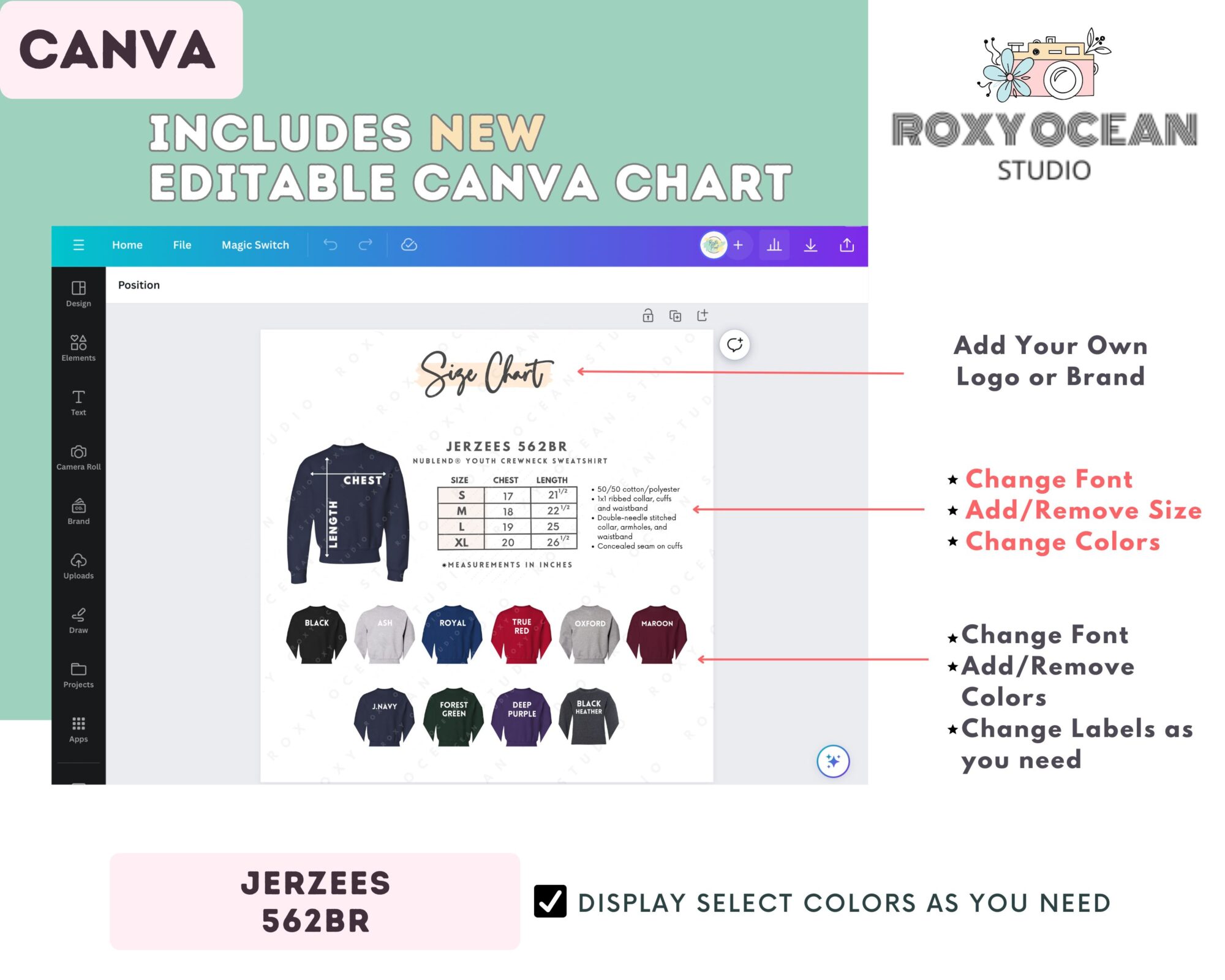The image size is (1225, 980).
Task: Open the Apps panel icon
Action: [x=78, y=729]
